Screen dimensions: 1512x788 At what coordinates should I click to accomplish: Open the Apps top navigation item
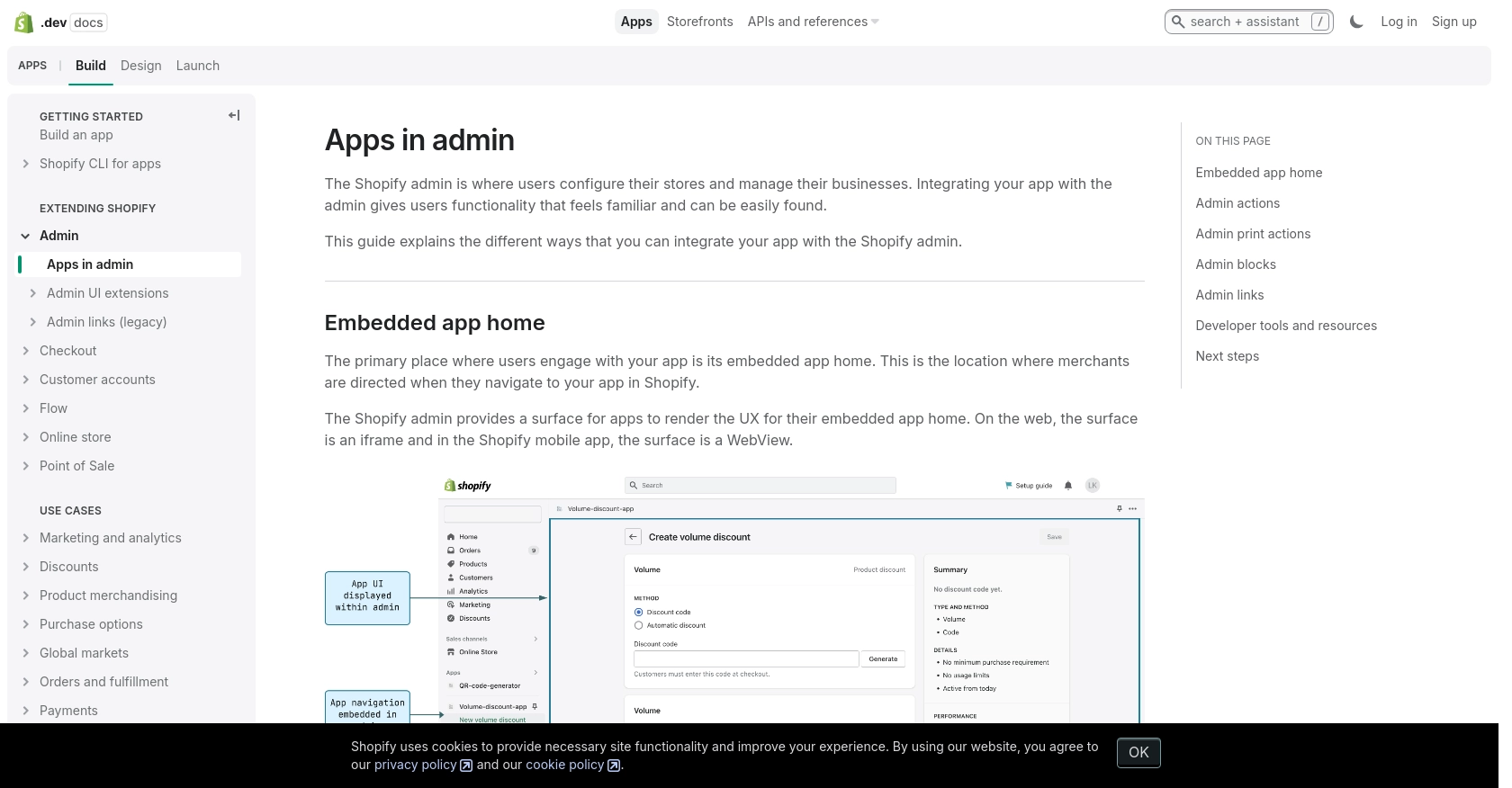(636, 22)
